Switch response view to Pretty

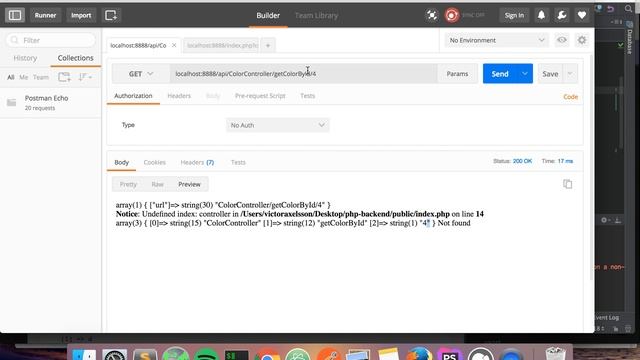click(128, 184)
